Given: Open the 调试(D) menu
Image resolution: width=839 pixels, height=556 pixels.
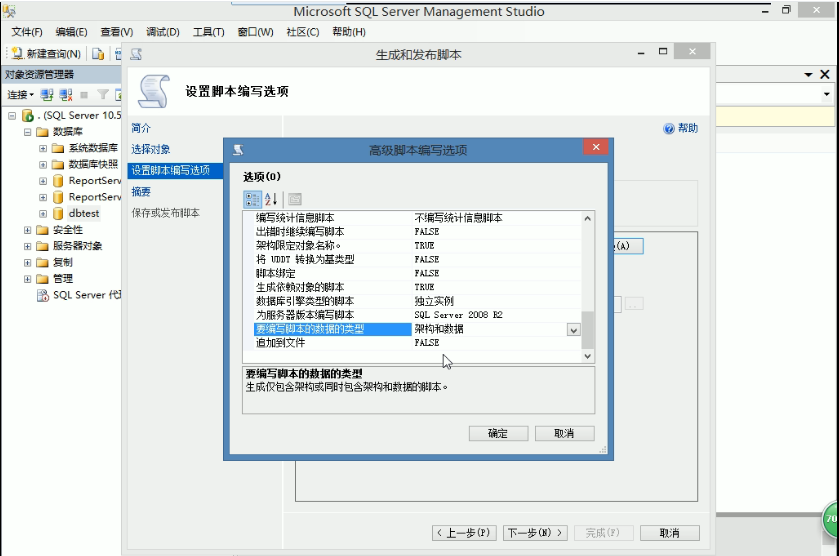Looking at the screenshot, I should pos(163,32).
